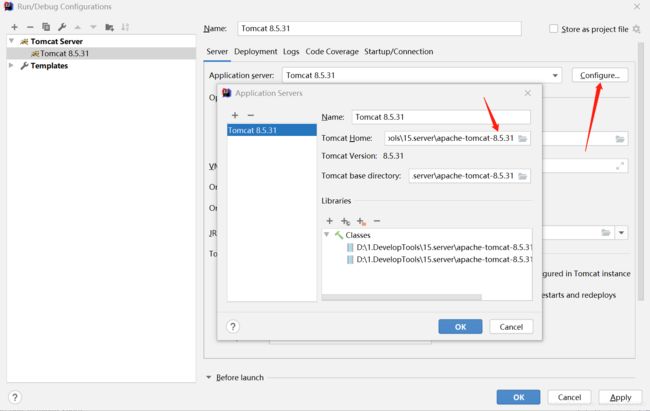Confirm Application Servers dialog with OK
Viewport: 650px width, 411px height.
(460, 327)
